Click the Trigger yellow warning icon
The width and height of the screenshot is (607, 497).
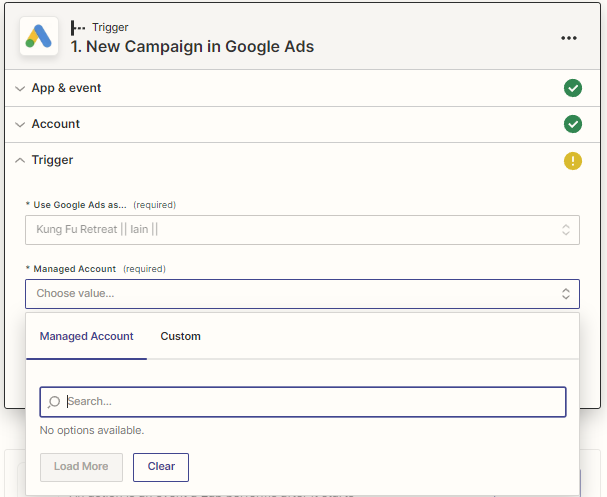point(573,161)
